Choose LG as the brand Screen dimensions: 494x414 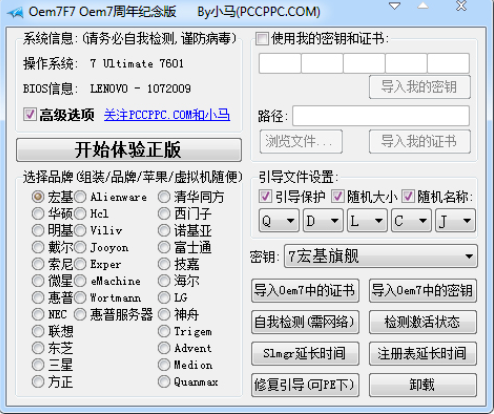[164, 297]
